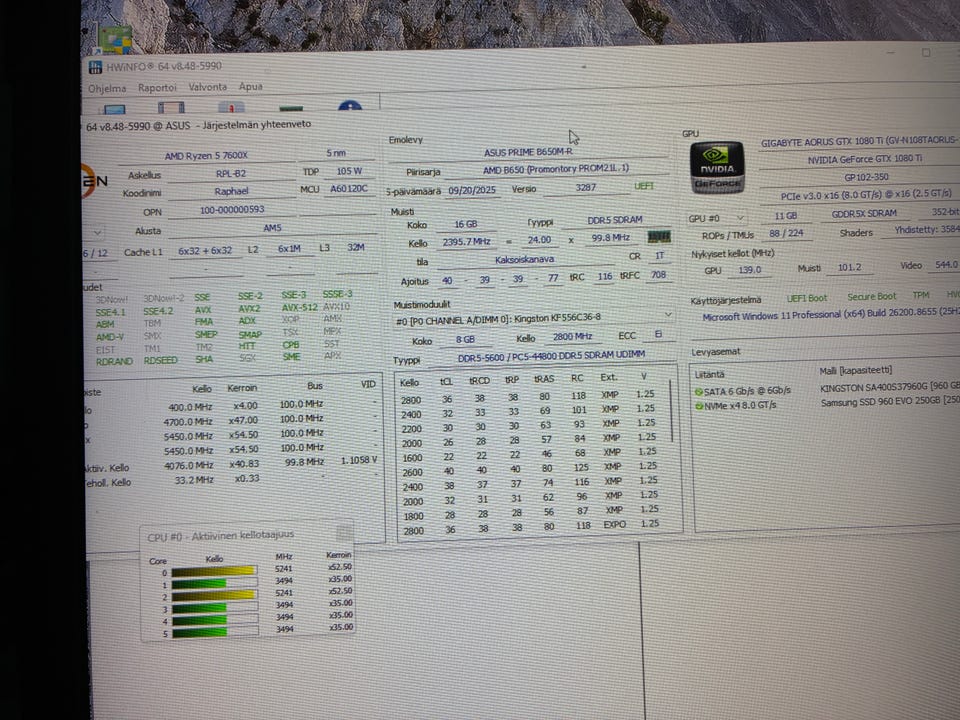Open the Valvonta menu
960x720 pixels.
[x=208, y=87]
